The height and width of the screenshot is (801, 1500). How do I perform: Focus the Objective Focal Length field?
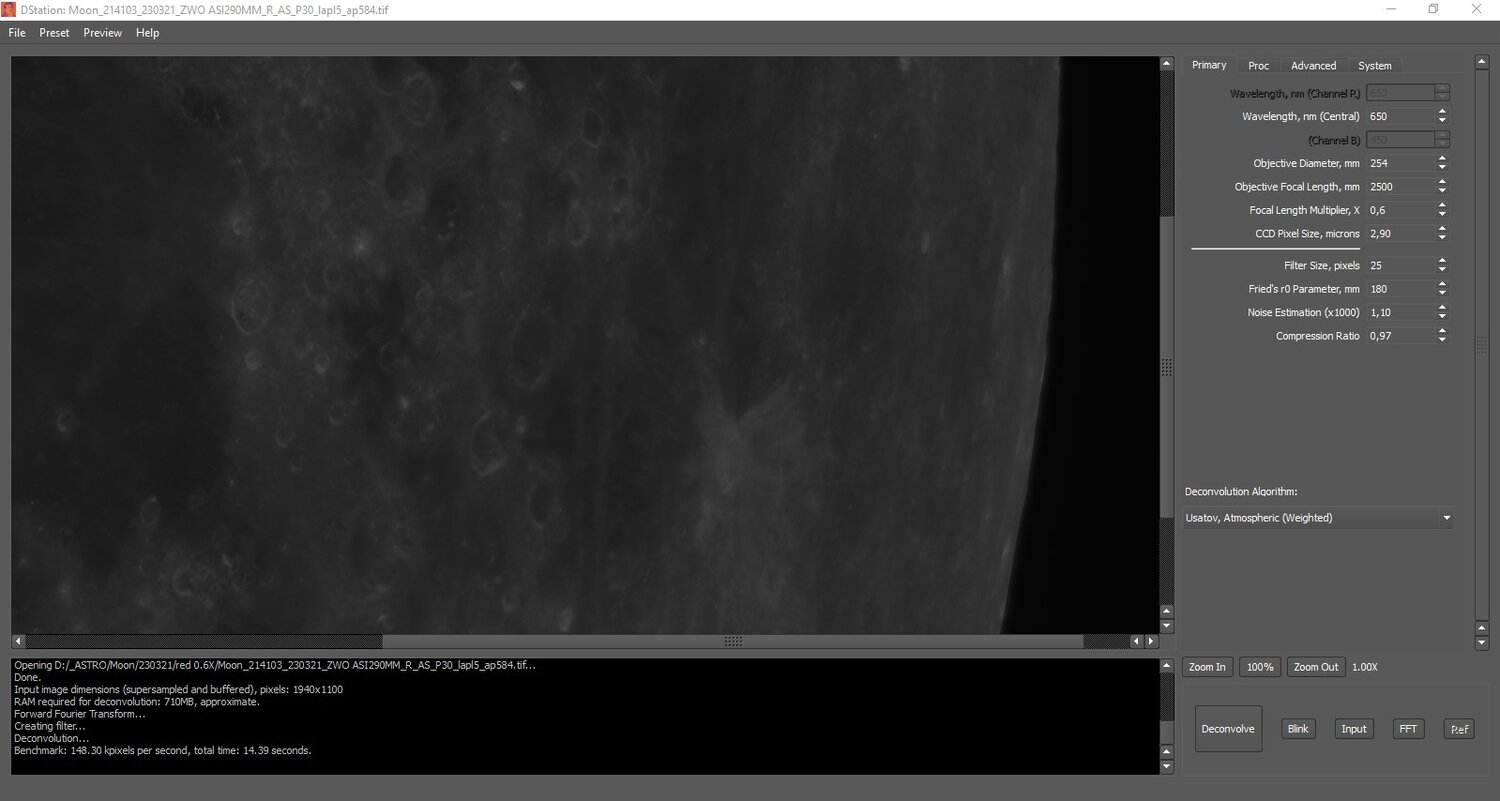tap(1399, 187)
